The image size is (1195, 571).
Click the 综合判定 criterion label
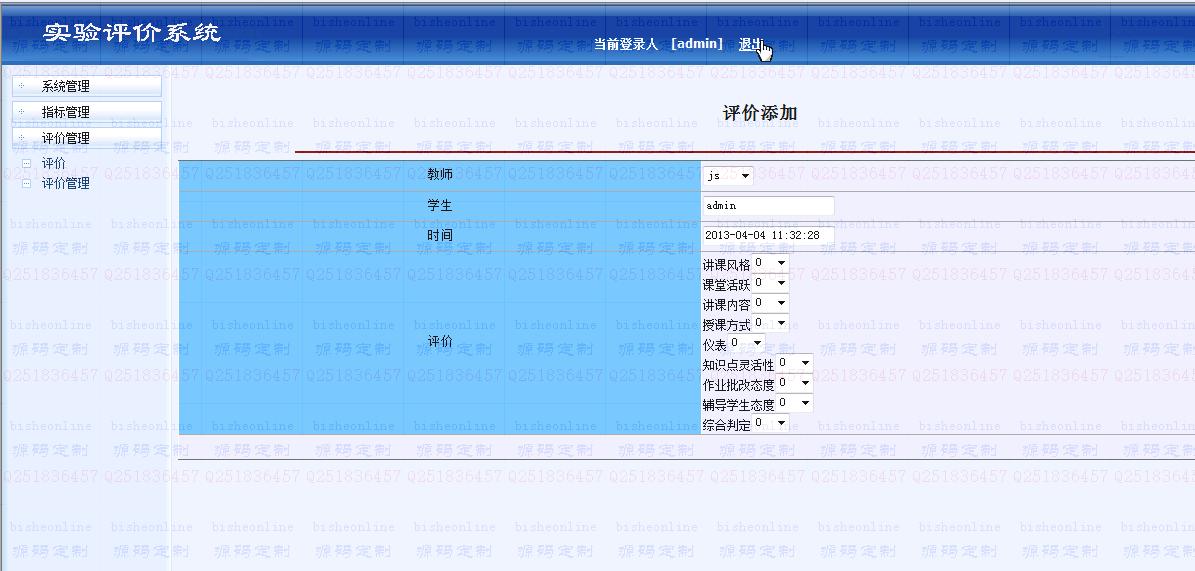pos(726,425)
